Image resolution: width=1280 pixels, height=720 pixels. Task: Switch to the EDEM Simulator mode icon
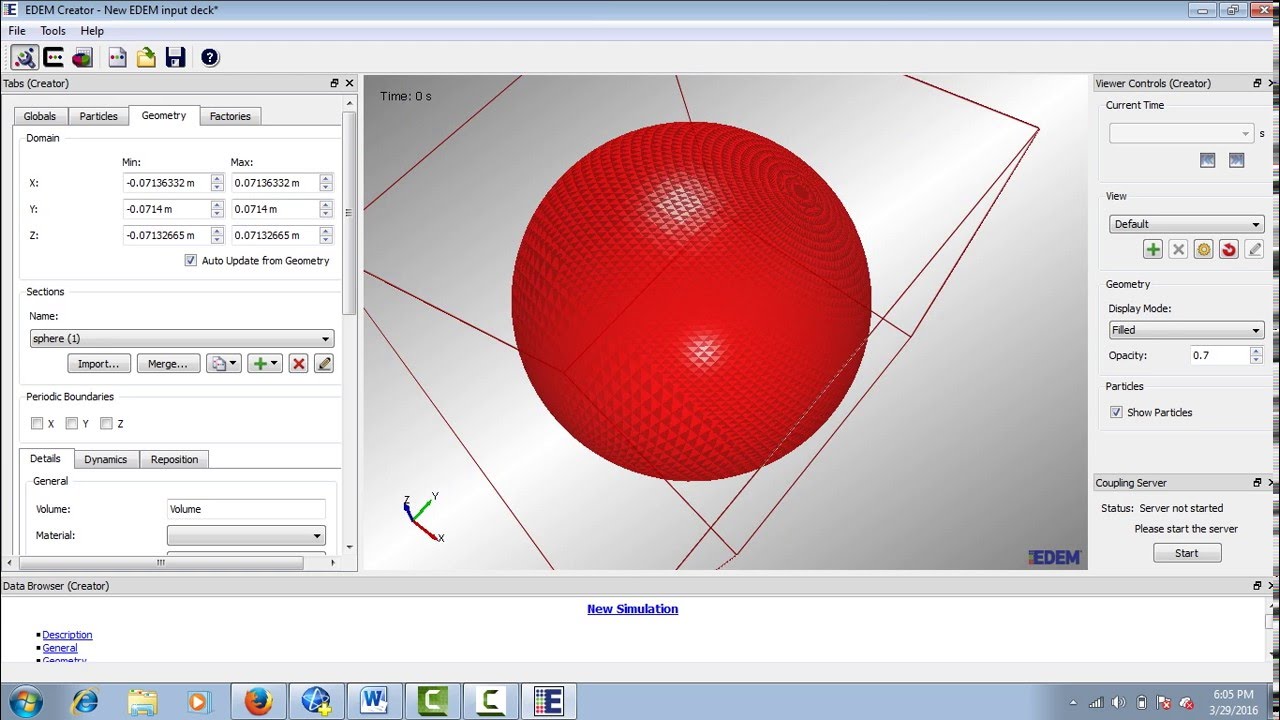click(x=54, y=57)
